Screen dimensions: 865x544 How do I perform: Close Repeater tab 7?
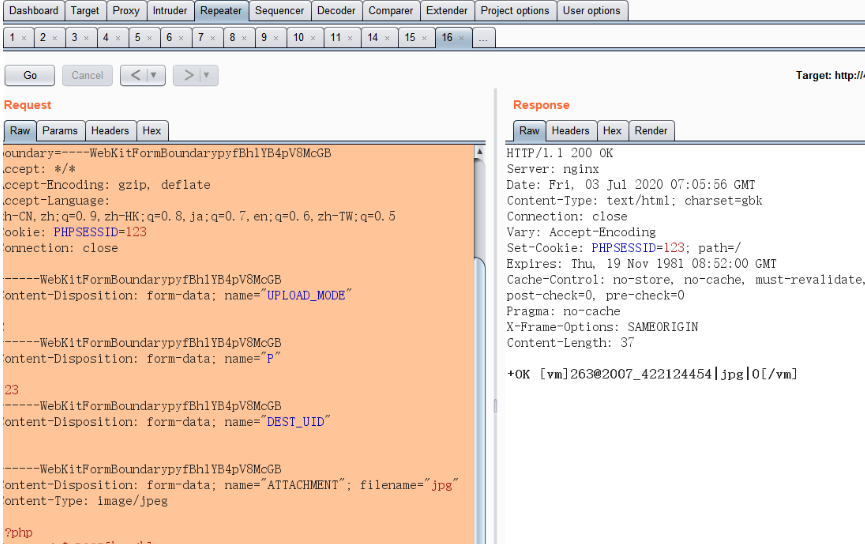pyautogui.click(x=212, y=38)
